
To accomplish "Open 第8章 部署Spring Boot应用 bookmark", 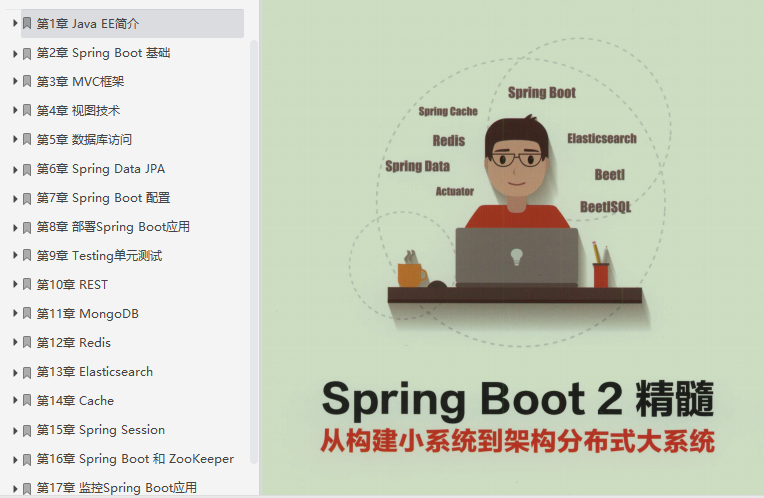I will [x=113, y=227].
